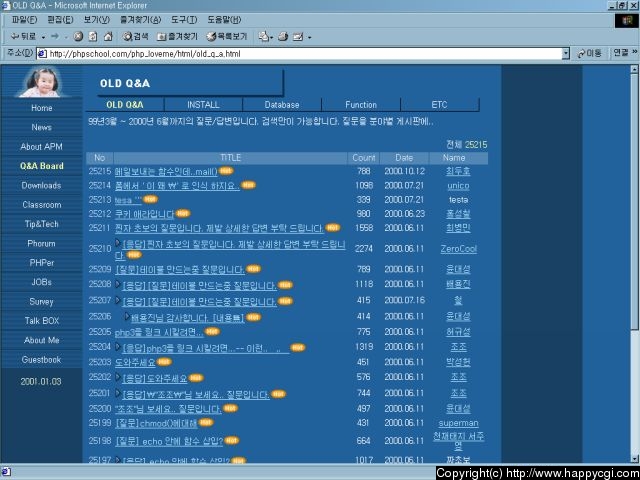Viewport: 640px width, 480px height.
Task: Open Tip&Tech in the sidebar
Action: point(42,224)
